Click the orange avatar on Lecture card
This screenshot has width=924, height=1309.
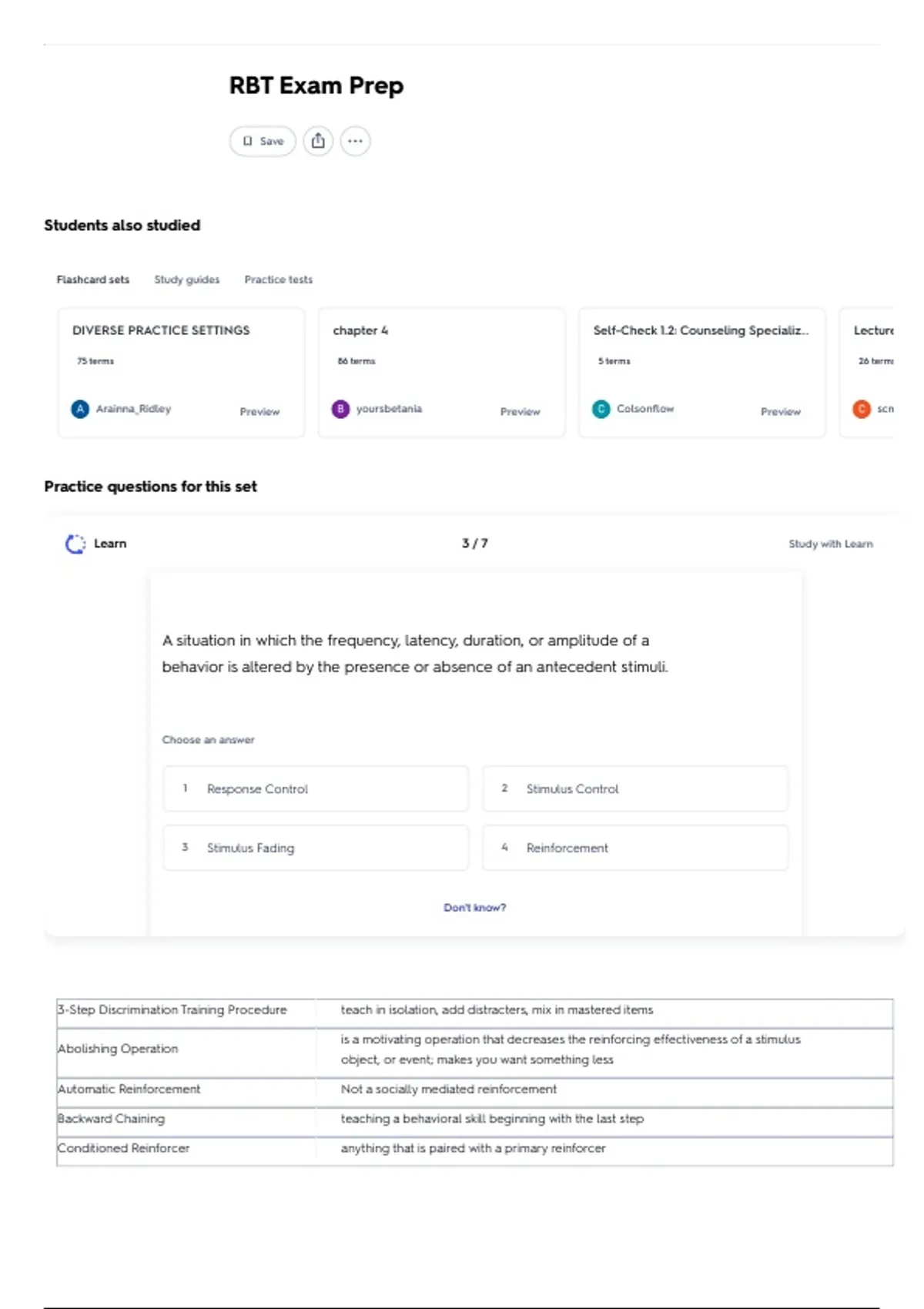[862, 409]
